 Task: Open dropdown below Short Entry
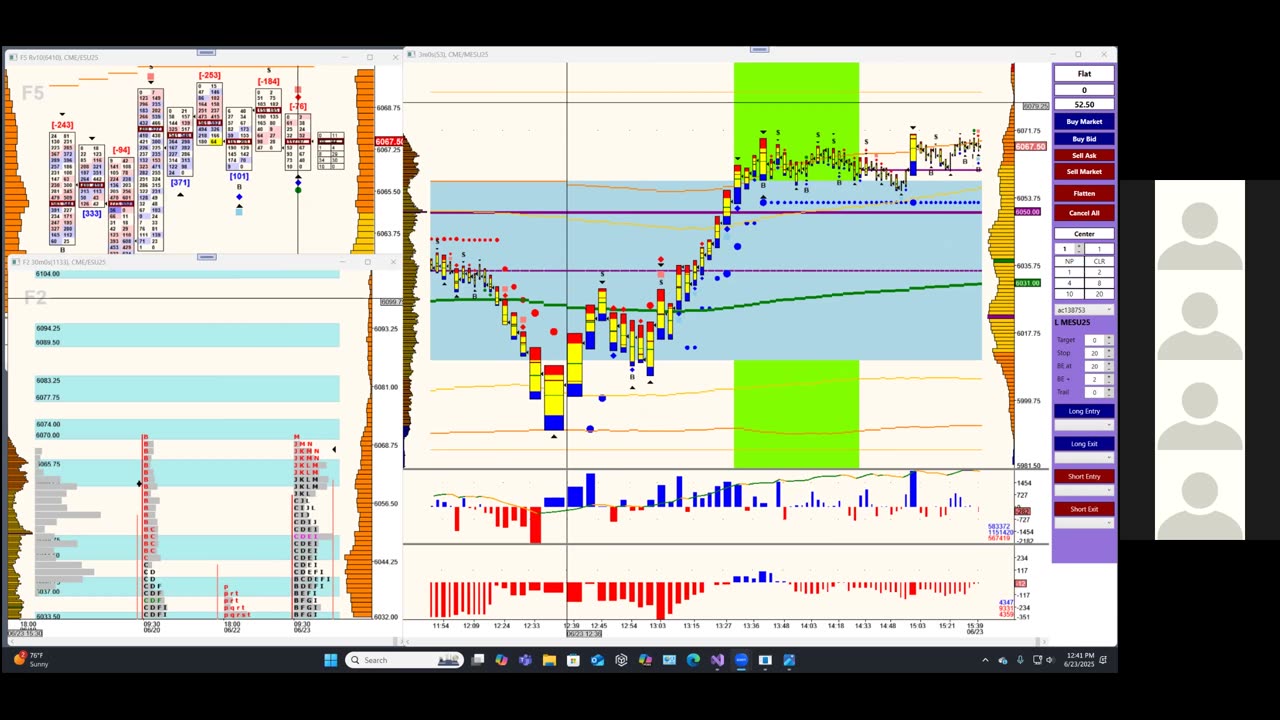click(1084, 490)
